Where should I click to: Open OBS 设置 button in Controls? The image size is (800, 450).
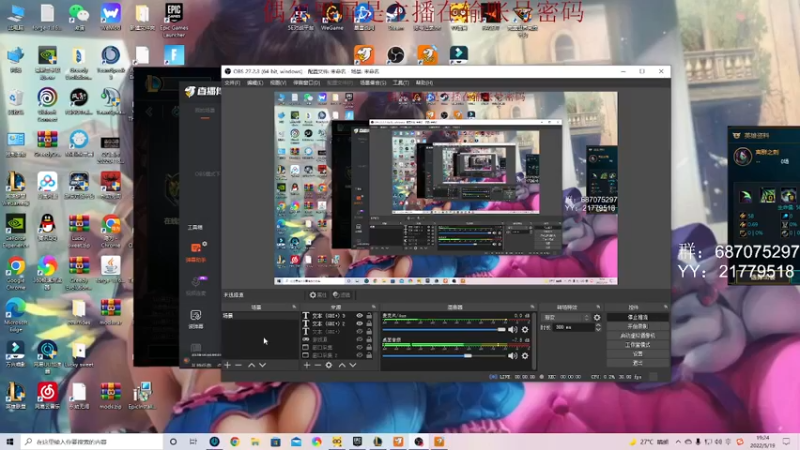coord(638,354)
